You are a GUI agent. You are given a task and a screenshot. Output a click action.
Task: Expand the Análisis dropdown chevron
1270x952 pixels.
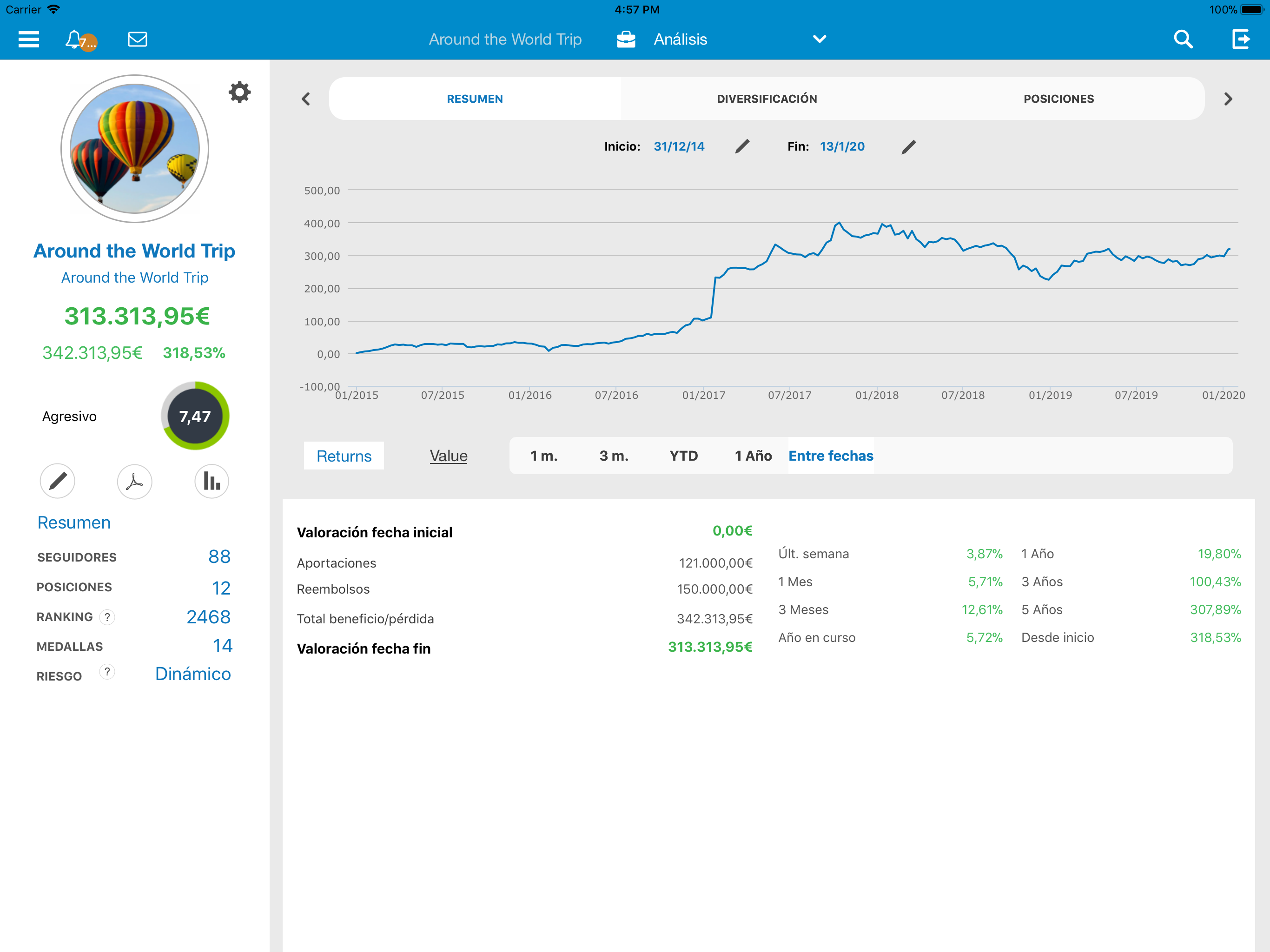click(819, 39)
